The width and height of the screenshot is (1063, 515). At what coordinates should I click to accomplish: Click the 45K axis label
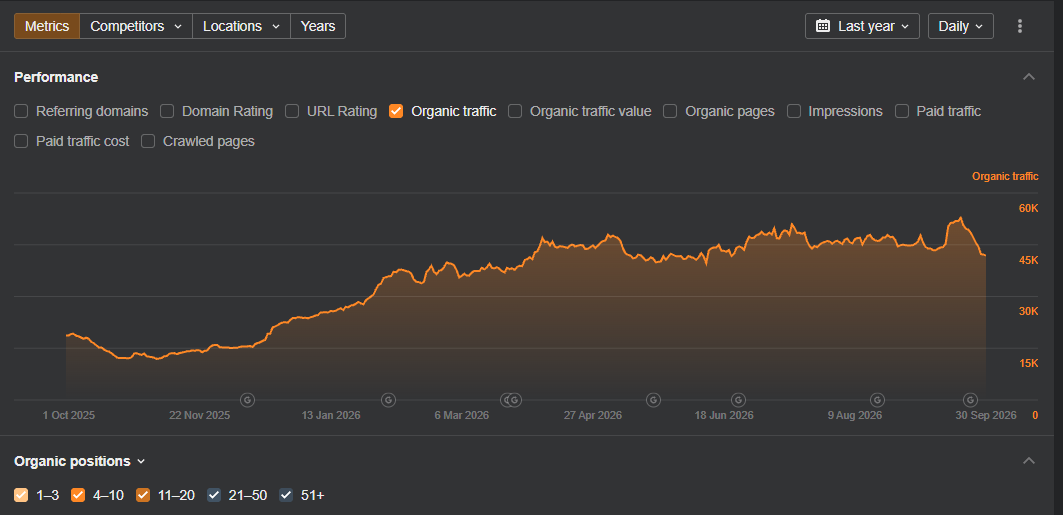click(1028, 260)
